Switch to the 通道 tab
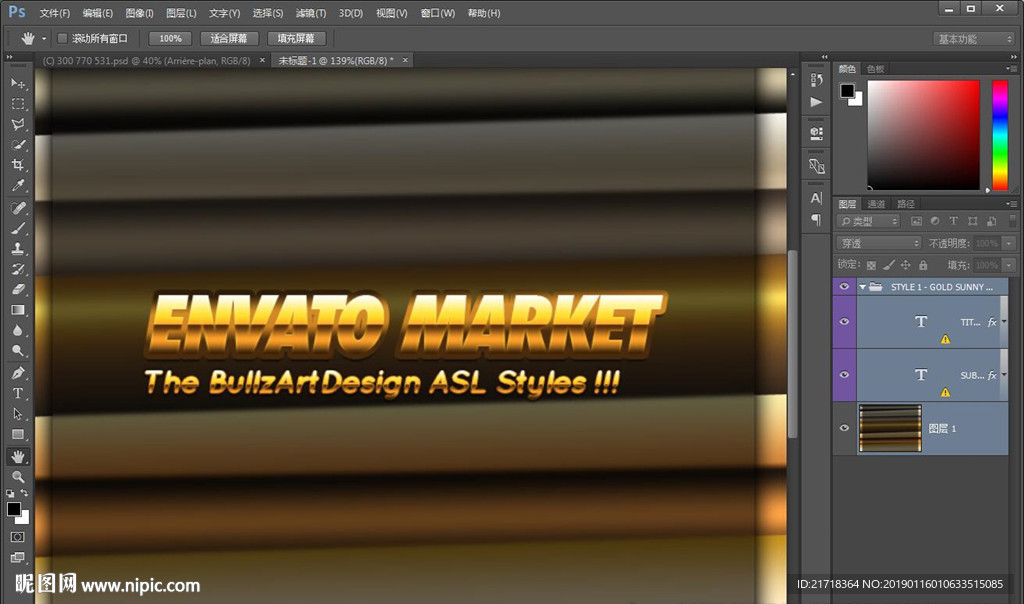This screenshot has height=604, width=1024. point(876,204)
